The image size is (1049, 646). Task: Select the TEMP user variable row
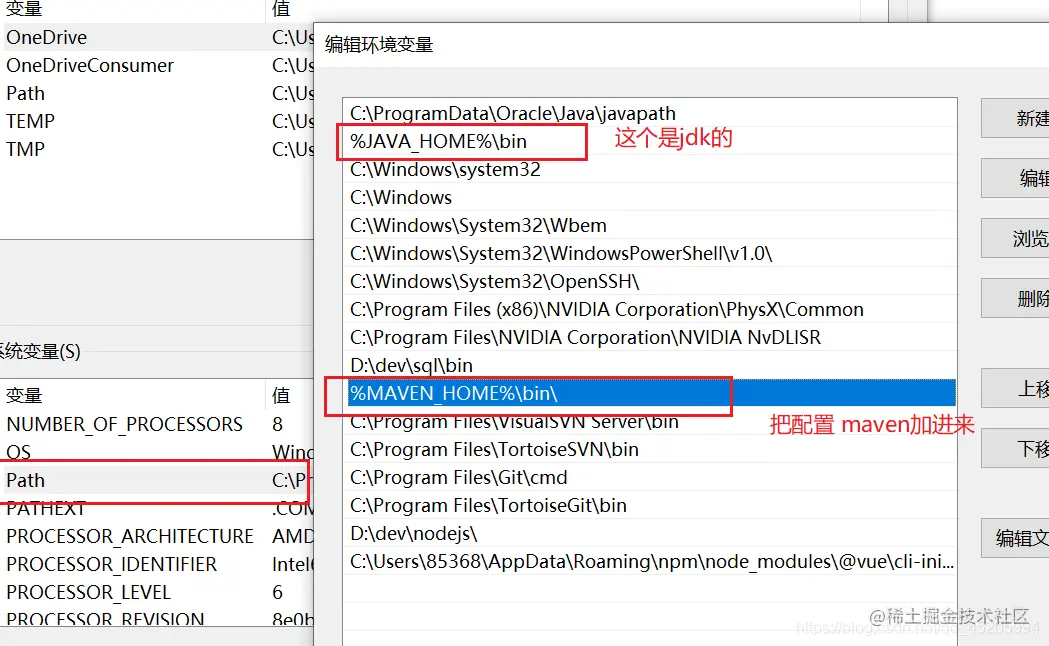pyautogui.click(x=157, y=122)
